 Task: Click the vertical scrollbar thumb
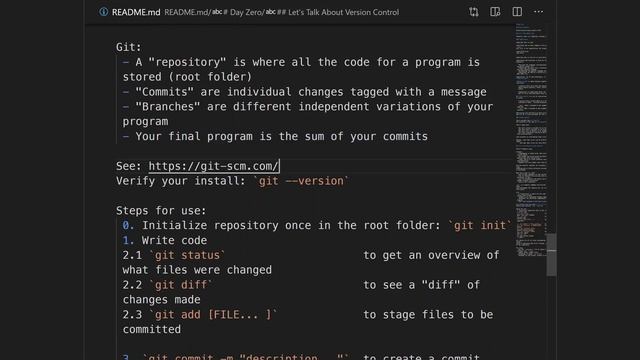coord(551,255)
